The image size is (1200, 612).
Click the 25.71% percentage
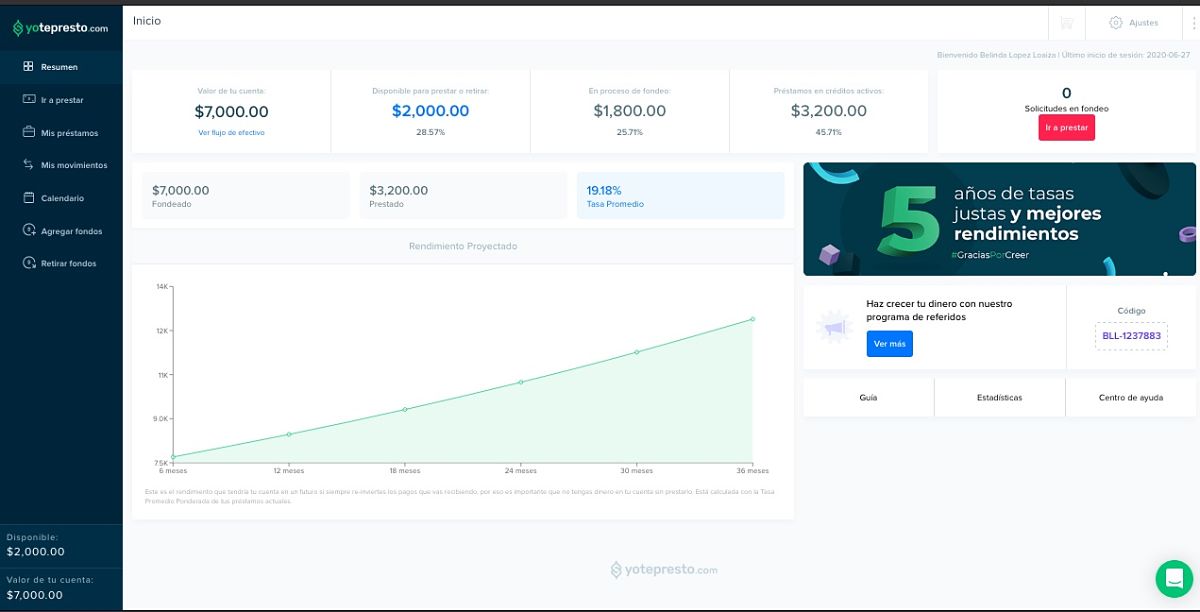[629, 132]
